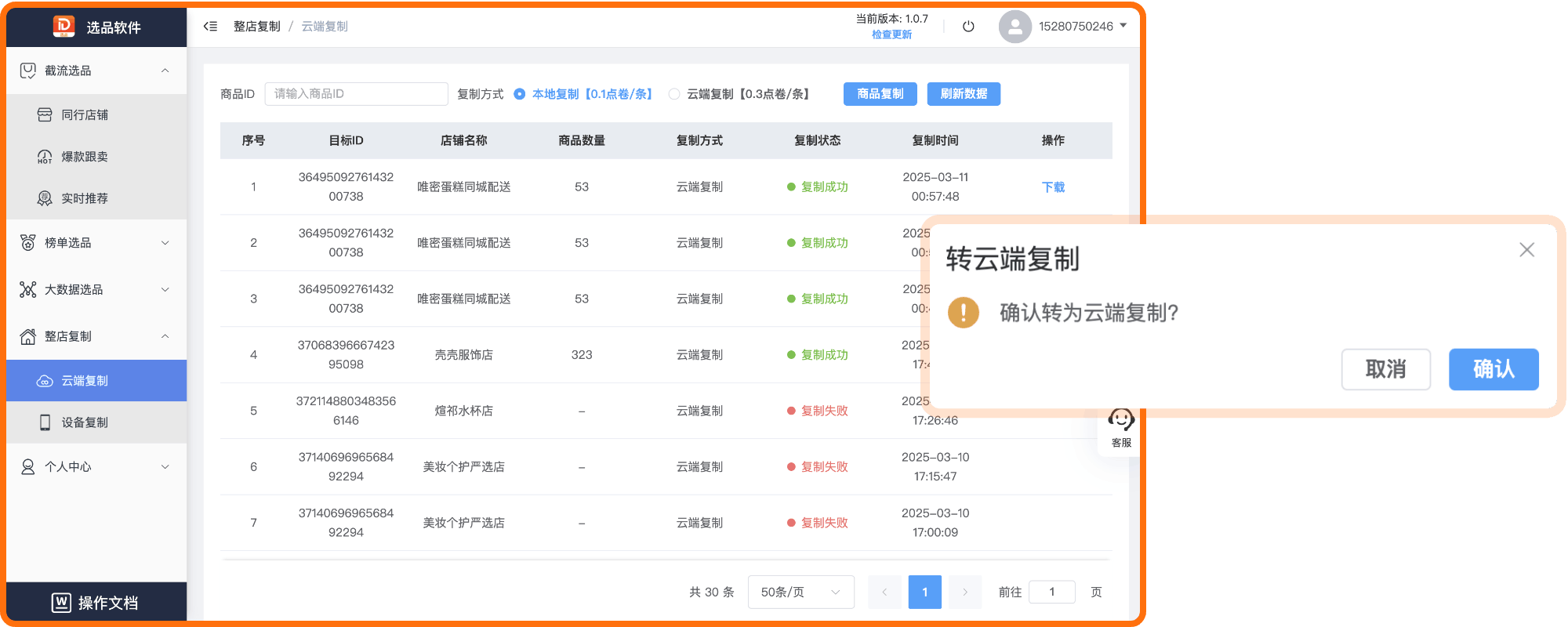The height and width of the screenshot is (627, 1568).
Task: Click the 设备复制 phone icon
Action: (x=45, y=422)
